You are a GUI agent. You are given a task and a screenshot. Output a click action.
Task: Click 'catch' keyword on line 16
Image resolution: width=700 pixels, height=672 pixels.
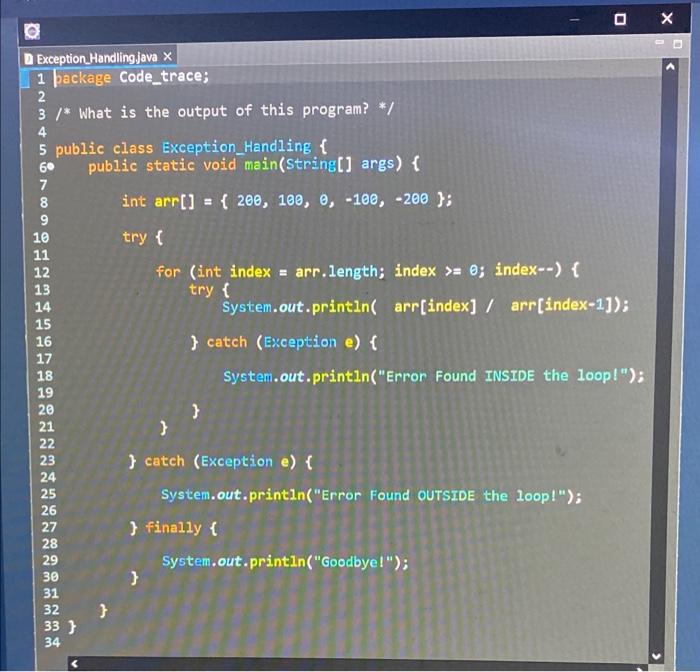tap(227, 342)
